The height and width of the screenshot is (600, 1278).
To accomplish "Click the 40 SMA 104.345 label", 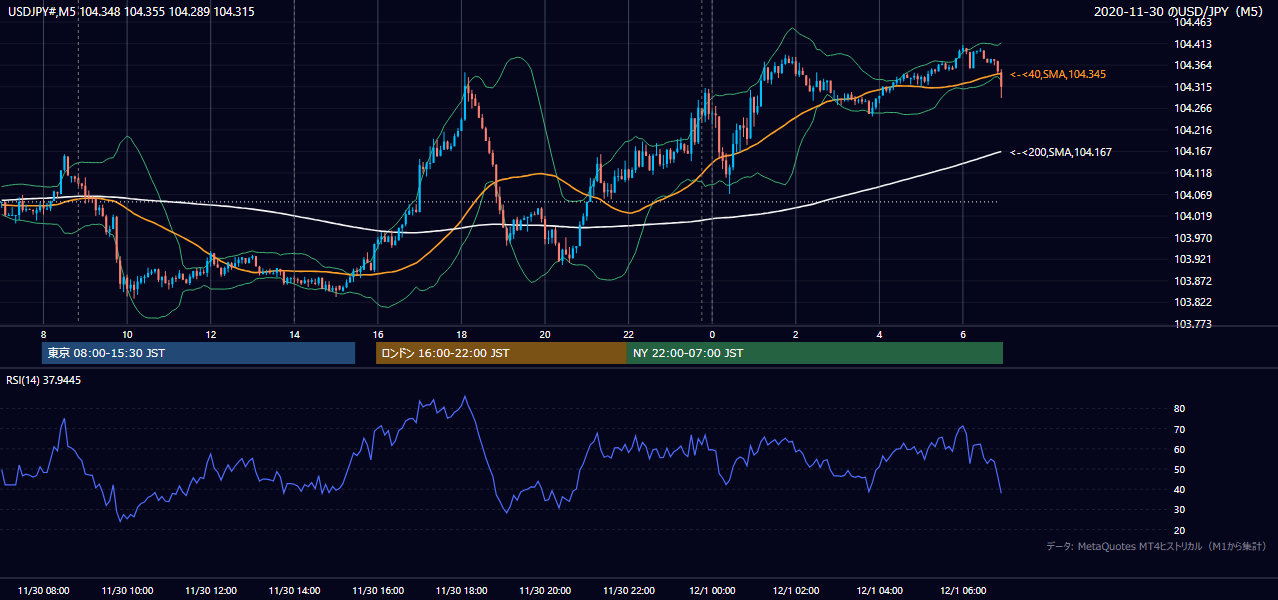I will pyautogui.click(x=1058, y=75).
